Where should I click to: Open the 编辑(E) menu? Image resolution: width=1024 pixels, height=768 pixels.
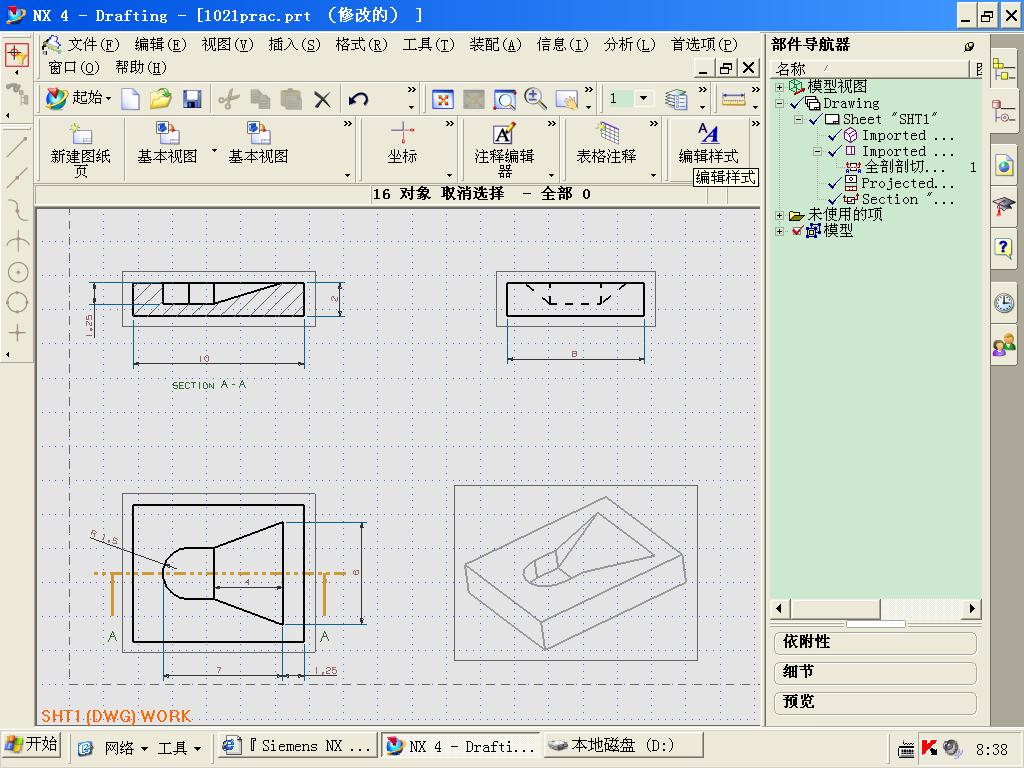coord(160,44)
